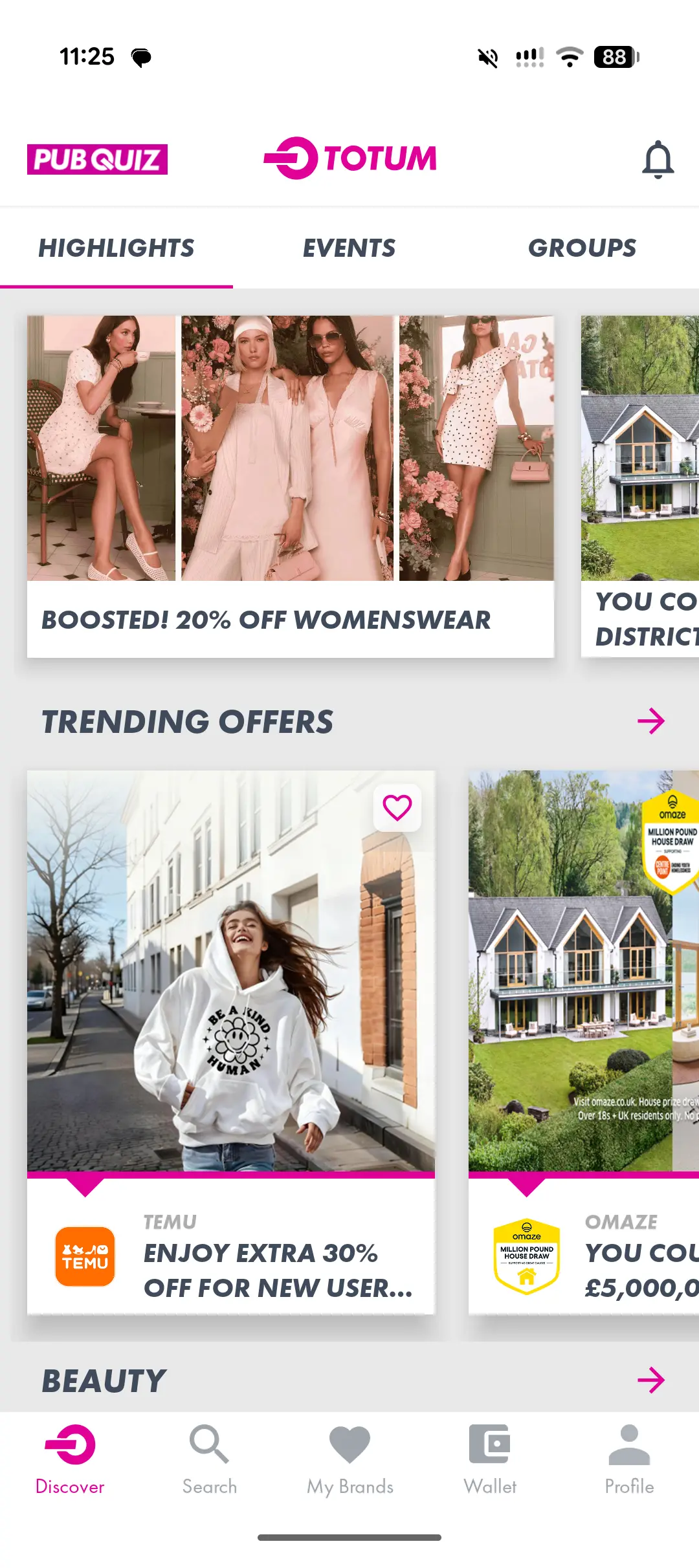Open the notifications bell
This screenshot has width=699, height=1568.
tap(658, 159)
